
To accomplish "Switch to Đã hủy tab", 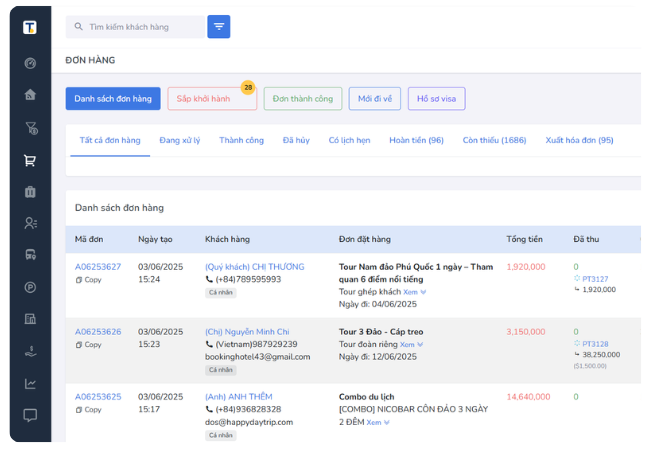I will tap(296, 140).
